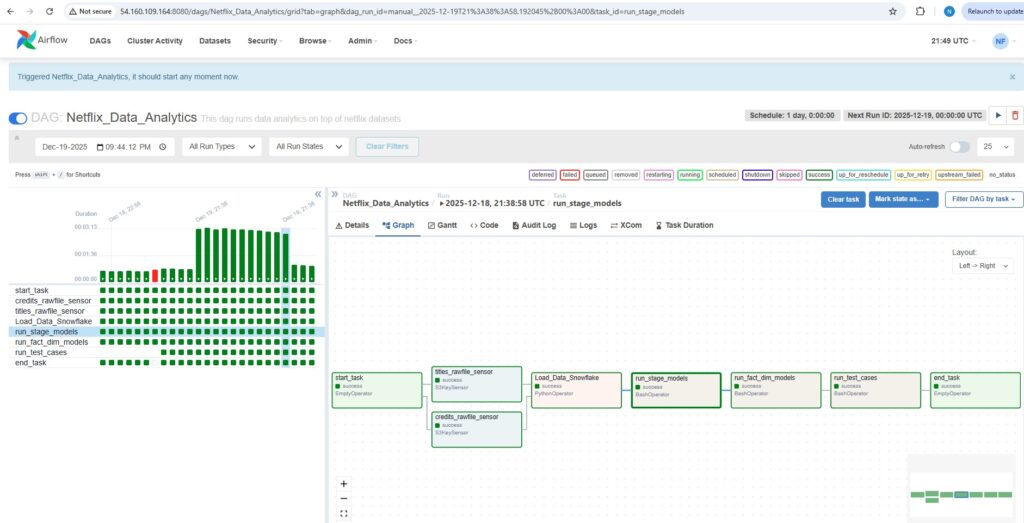Switch to the Logs tab
Viewport: 1024px width, 523px height.
584,225
